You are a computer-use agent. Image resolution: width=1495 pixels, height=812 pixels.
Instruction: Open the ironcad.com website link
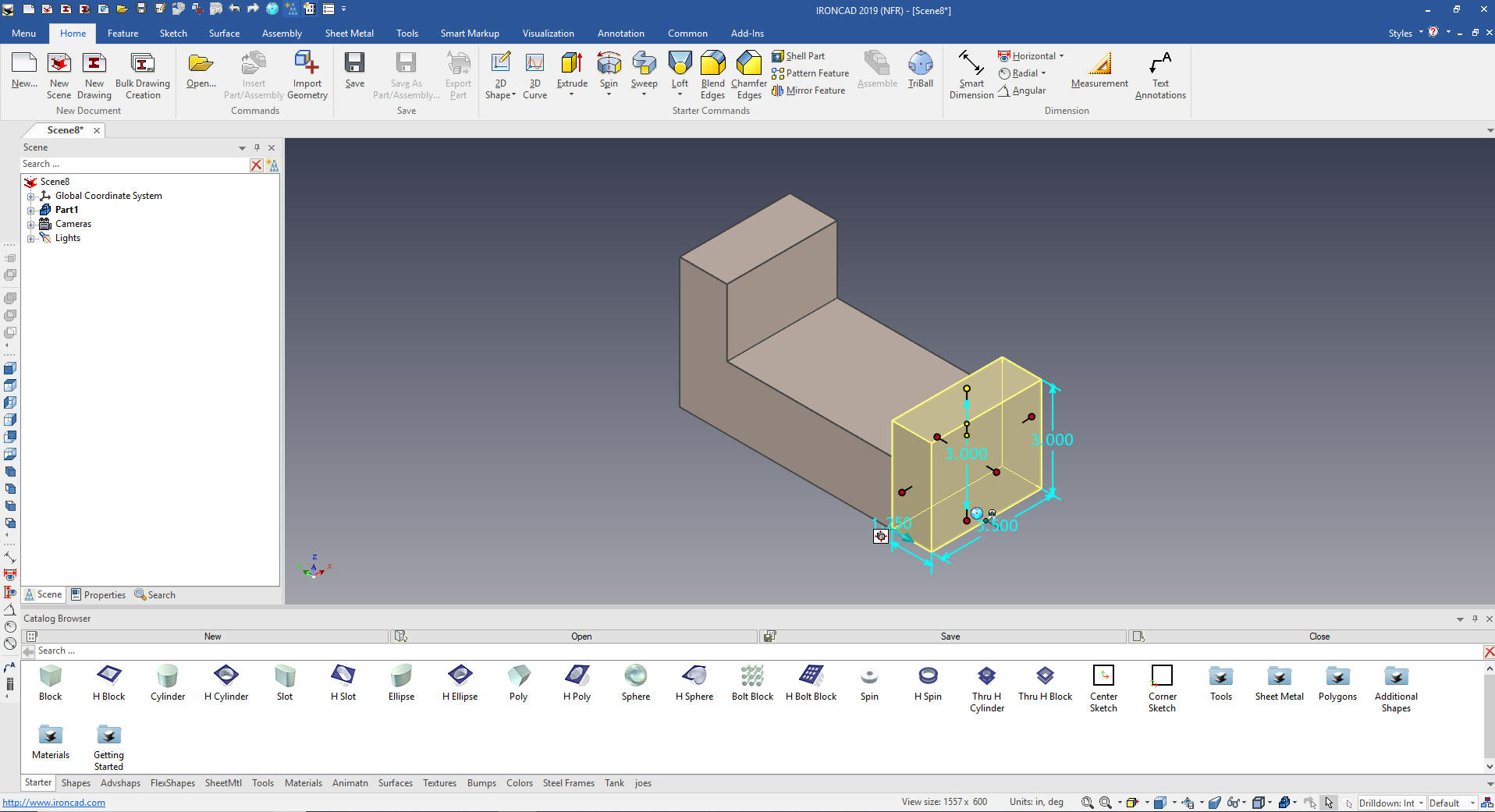coord(54,803)
